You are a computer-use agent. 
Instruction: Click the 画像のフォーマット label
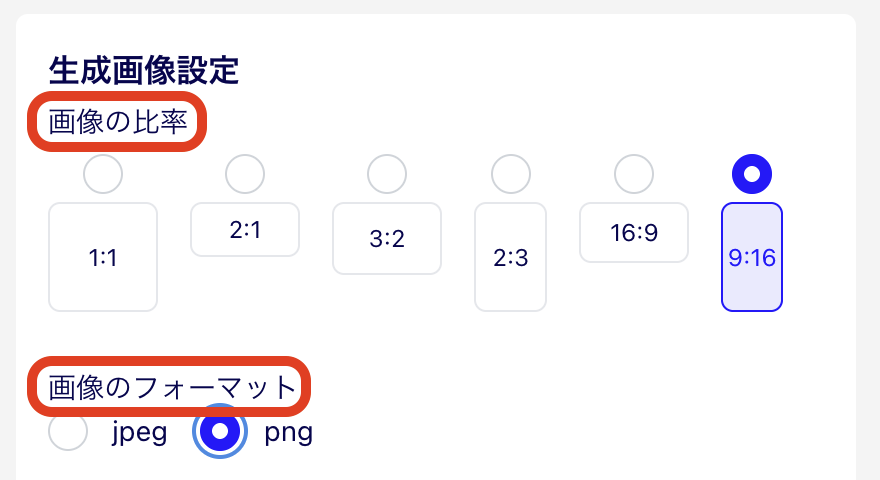[x=172, y=387]
